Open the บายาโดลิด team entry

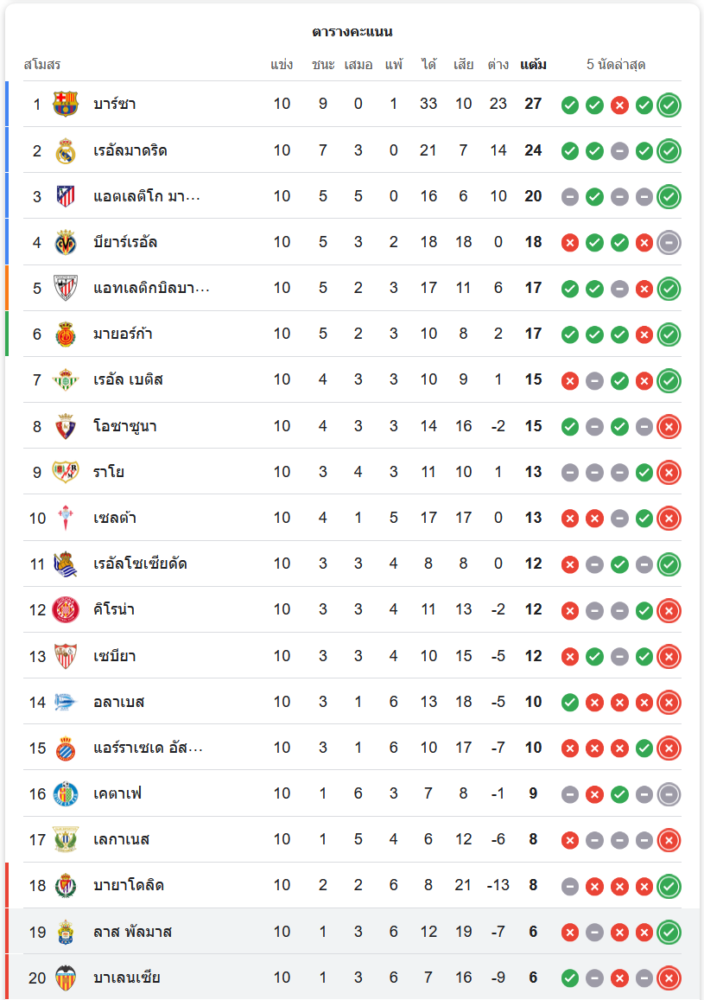tap(129, 885)
